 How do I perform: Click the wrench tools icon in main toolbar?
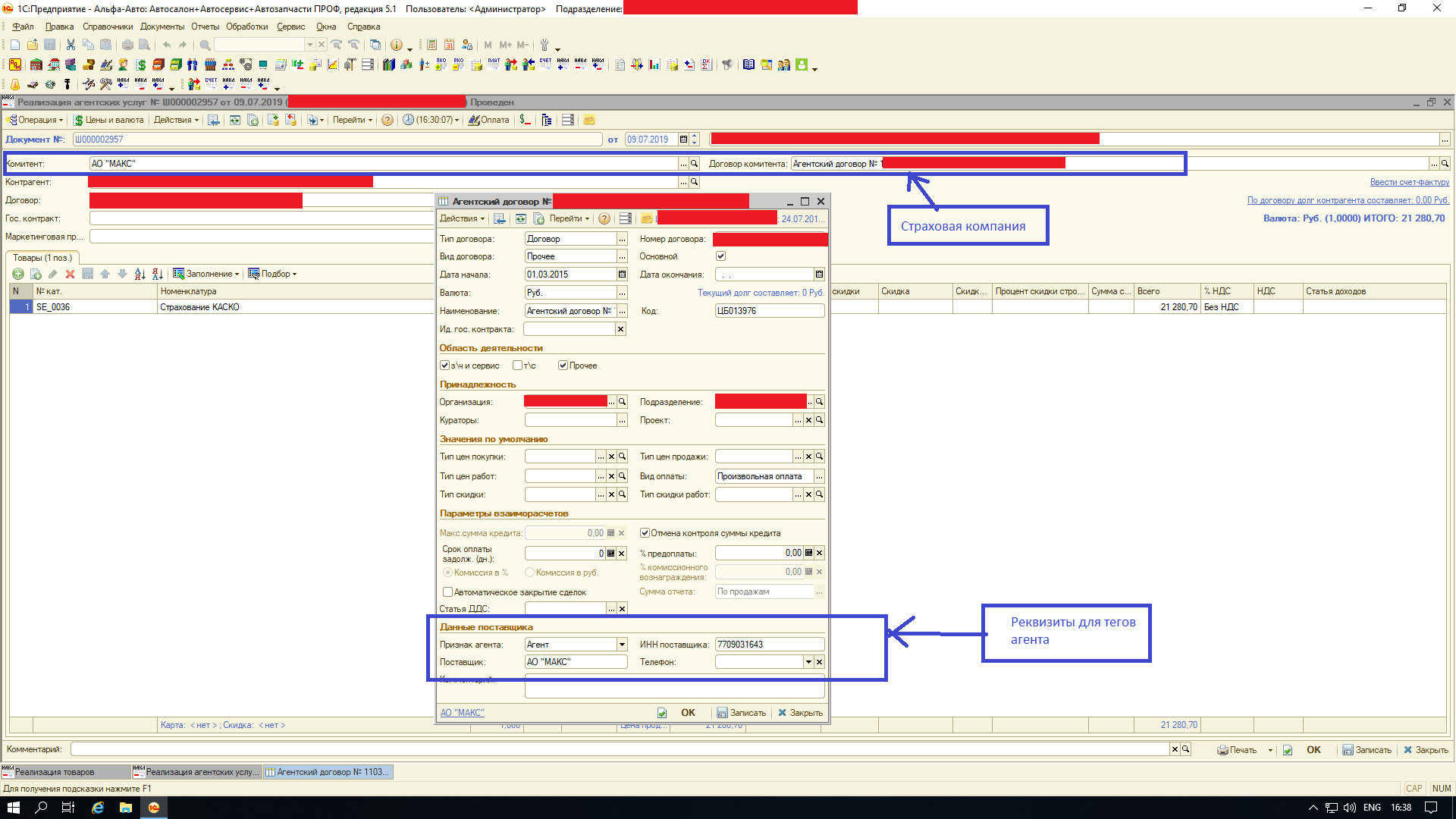click(544, 45)
